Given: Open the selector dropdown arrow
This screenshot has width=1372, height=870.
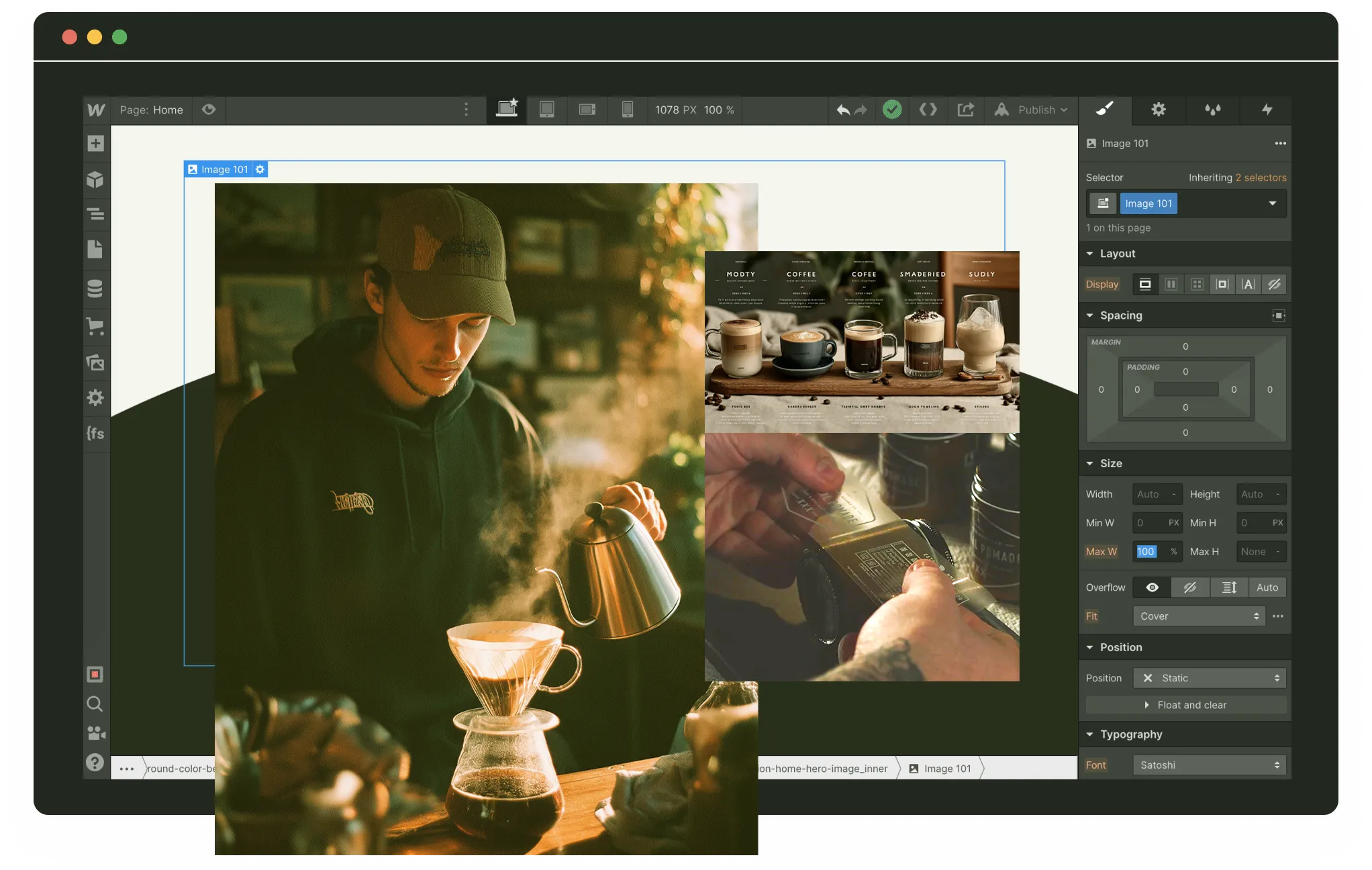Looking at the screenshot, I should 1272,203.
